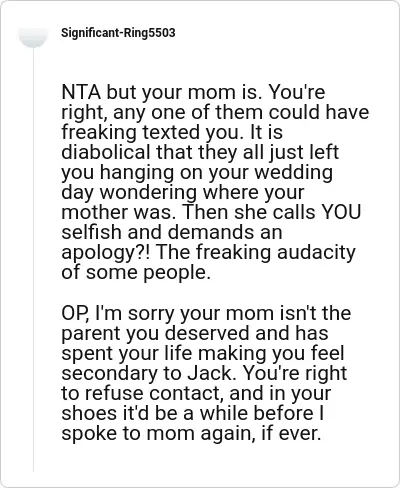Screen dimensions: 400x488
Task: Click the word "contact," in the second paragraph
Action: coord(186,394)
